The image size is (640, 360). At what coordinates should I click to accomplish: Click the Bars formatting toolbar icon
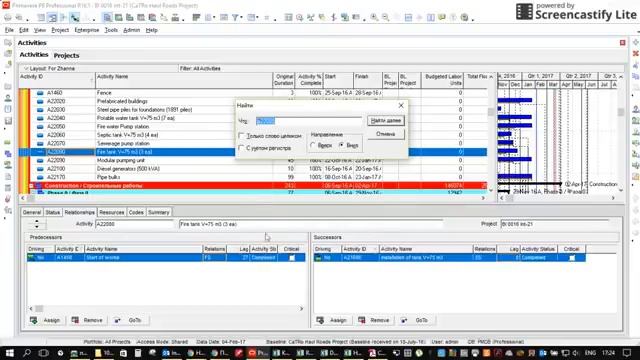click(196, 18)
